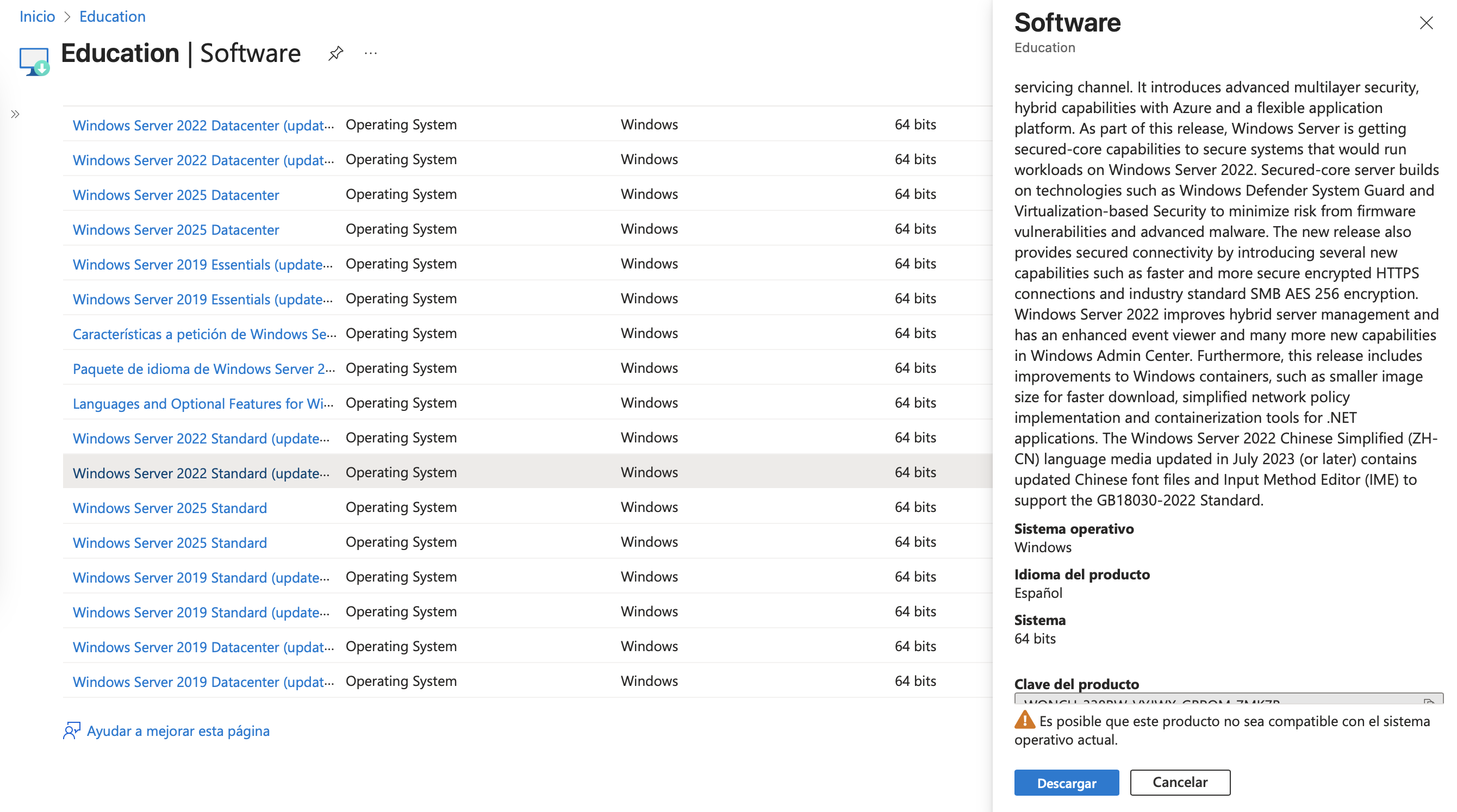Click the incompatibility warning message text
1457x812 pixels.
point(1222,730)
